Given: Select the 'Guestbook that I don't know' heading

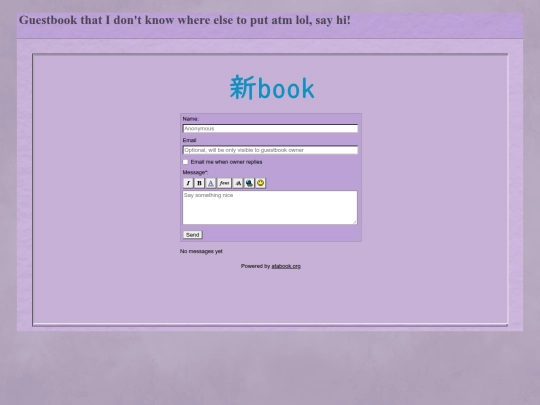Looking at the screenshot, I should pos(185,20).
